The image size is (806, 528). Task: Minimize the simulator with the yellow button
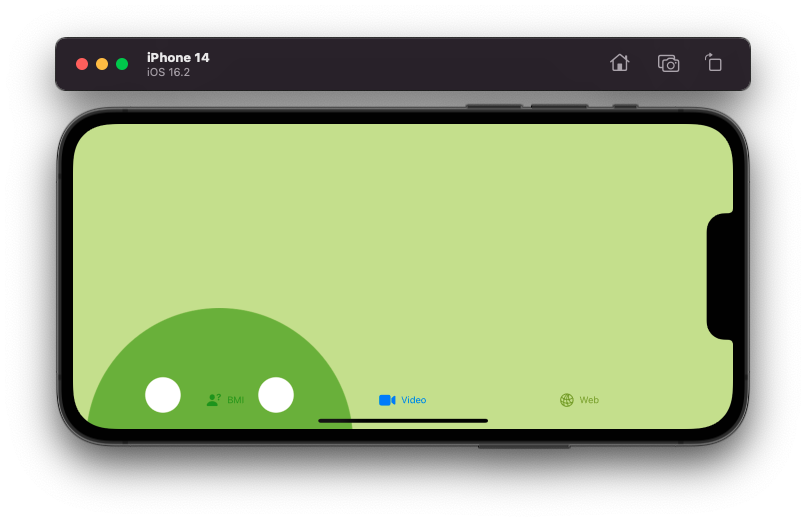102,64
